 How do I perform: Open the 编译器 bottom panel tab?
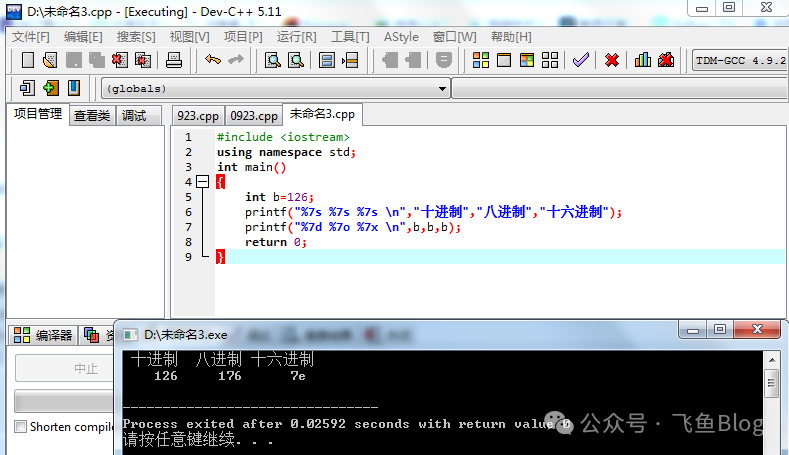(x=43, y=335)
